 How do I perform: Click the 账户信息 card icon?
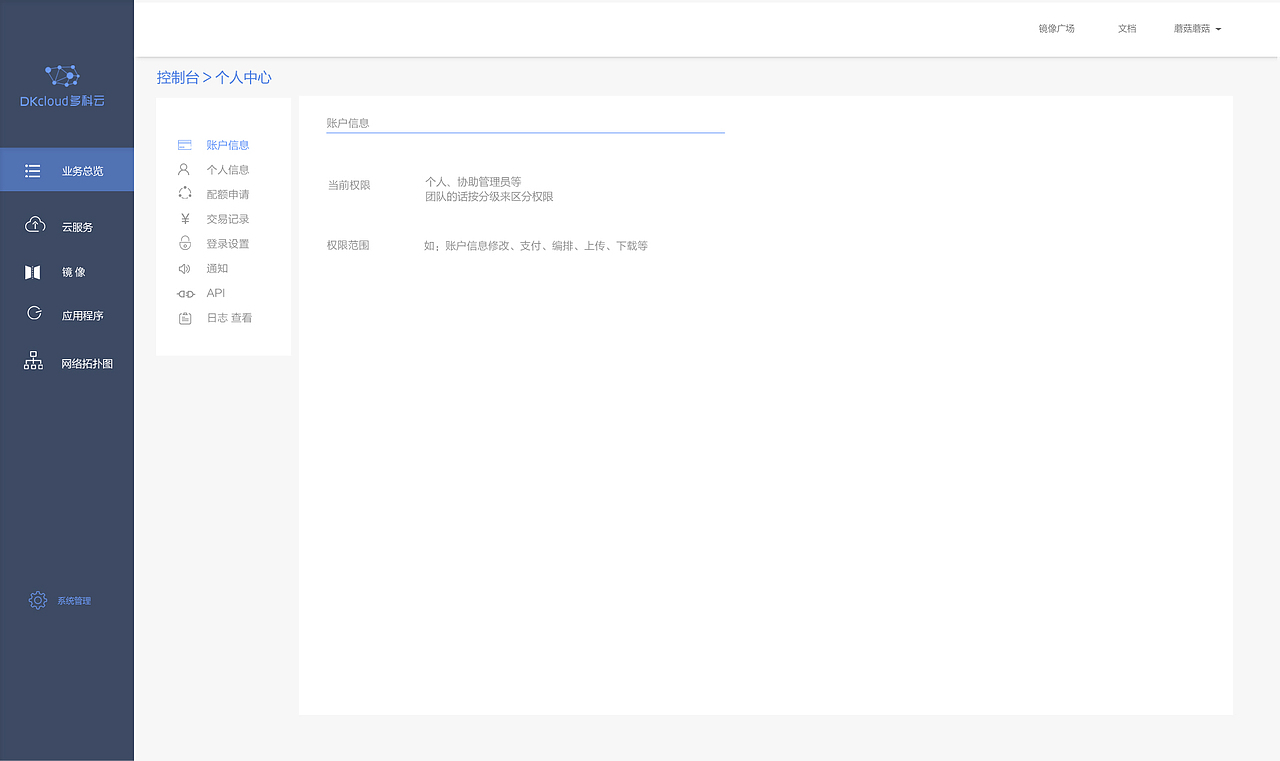click(185, 145)
